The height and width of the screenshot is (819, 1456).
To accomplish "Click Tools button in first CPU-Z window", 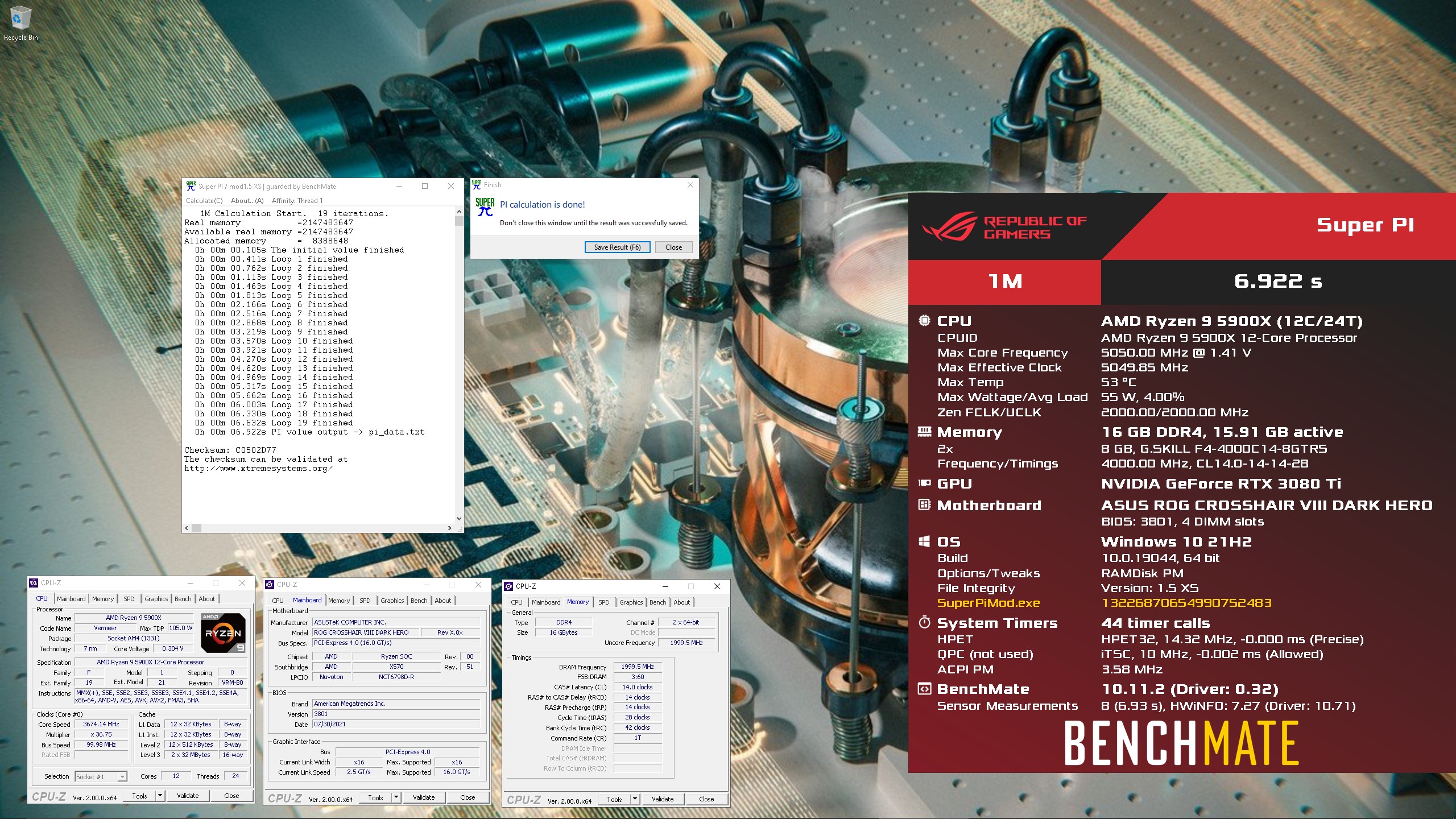I will 139,796.
